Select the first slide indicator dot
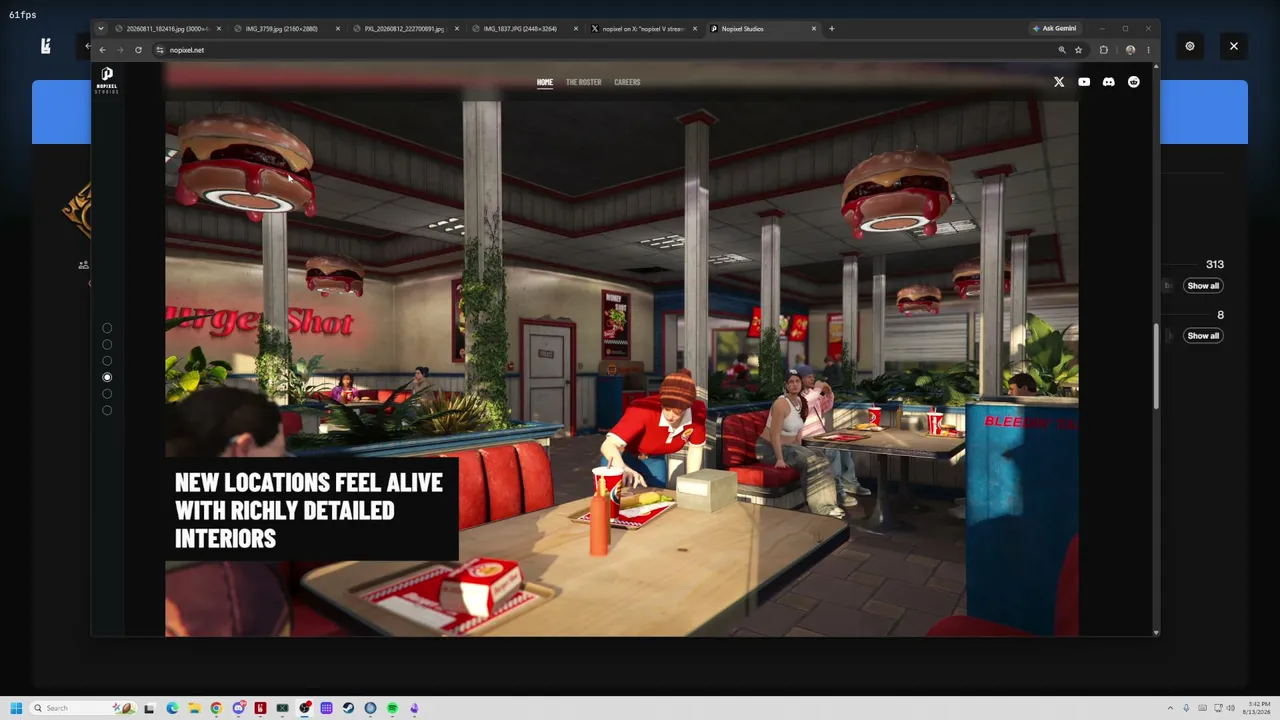The image size is (1280, 720). (x=107, y=328)
